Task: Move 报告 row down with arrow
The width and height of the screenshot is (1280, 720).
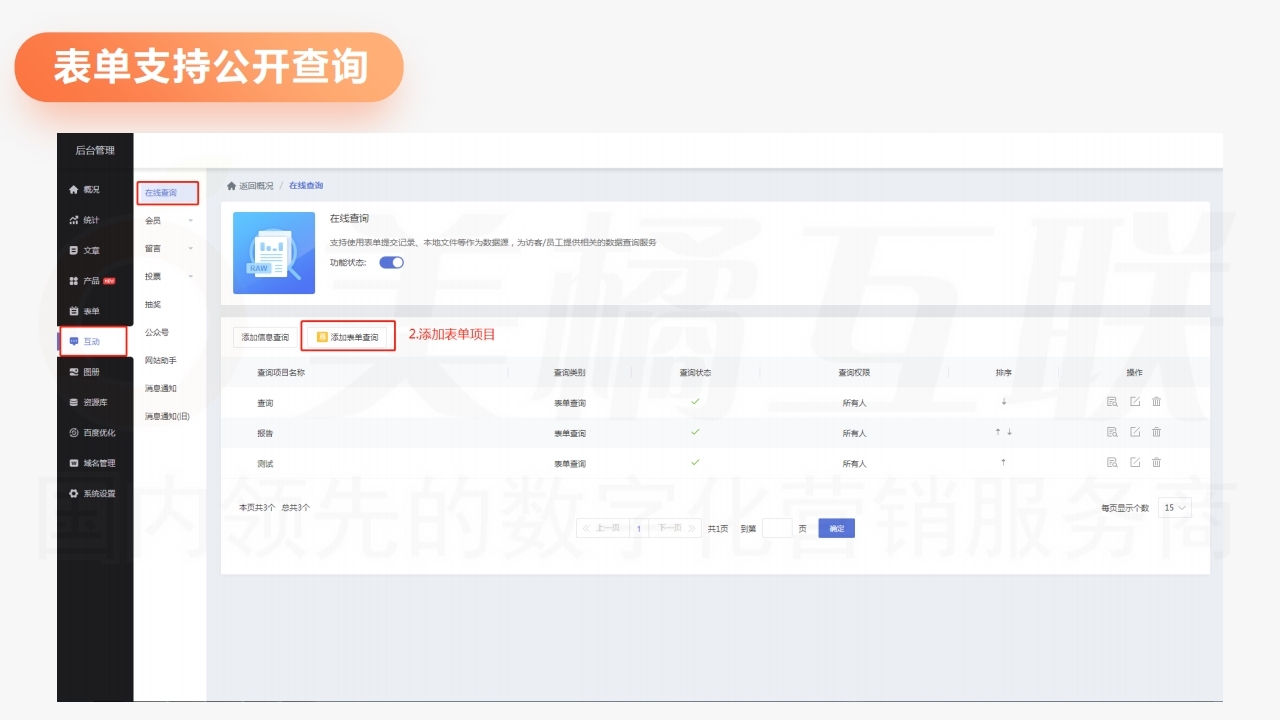Action: [1010, 432]
